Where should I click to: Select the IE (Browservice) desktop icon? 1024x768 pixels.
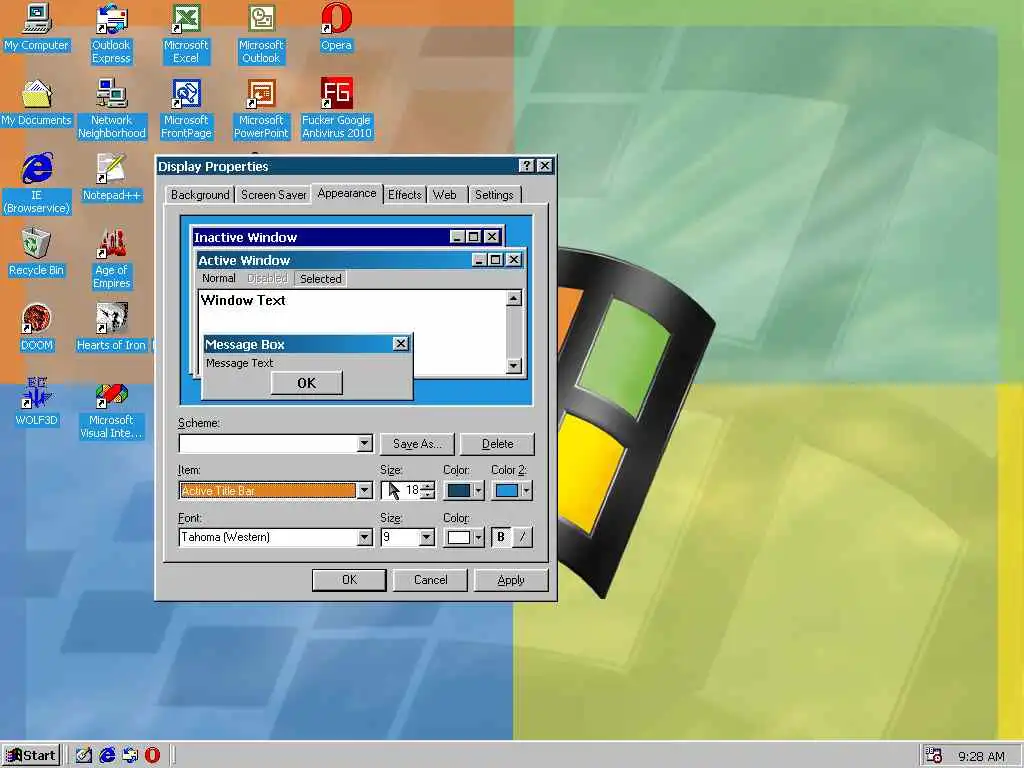37,184
